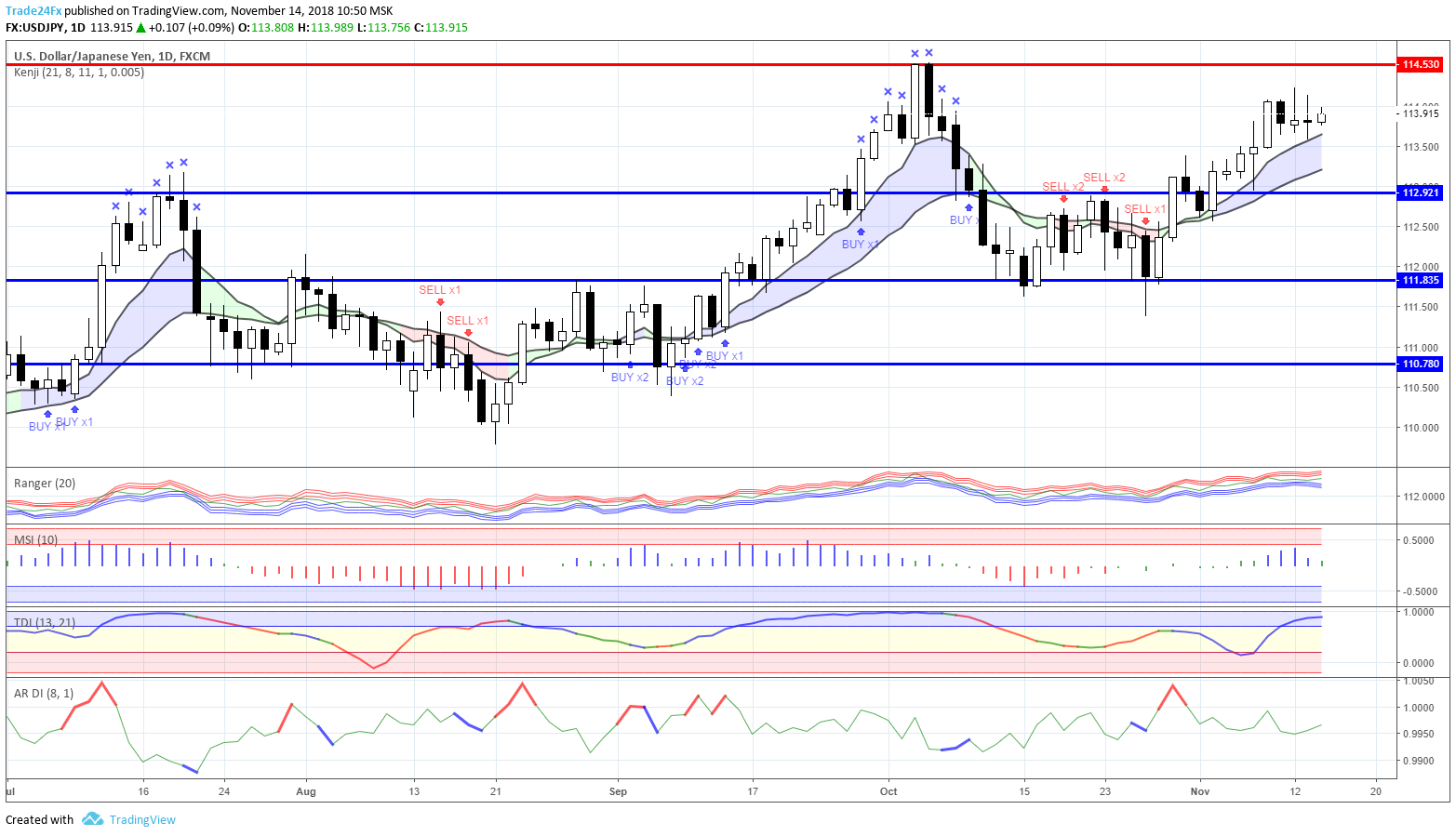
Task: Click the low value L:113.756 in header
Action: [x=383, y=27]
